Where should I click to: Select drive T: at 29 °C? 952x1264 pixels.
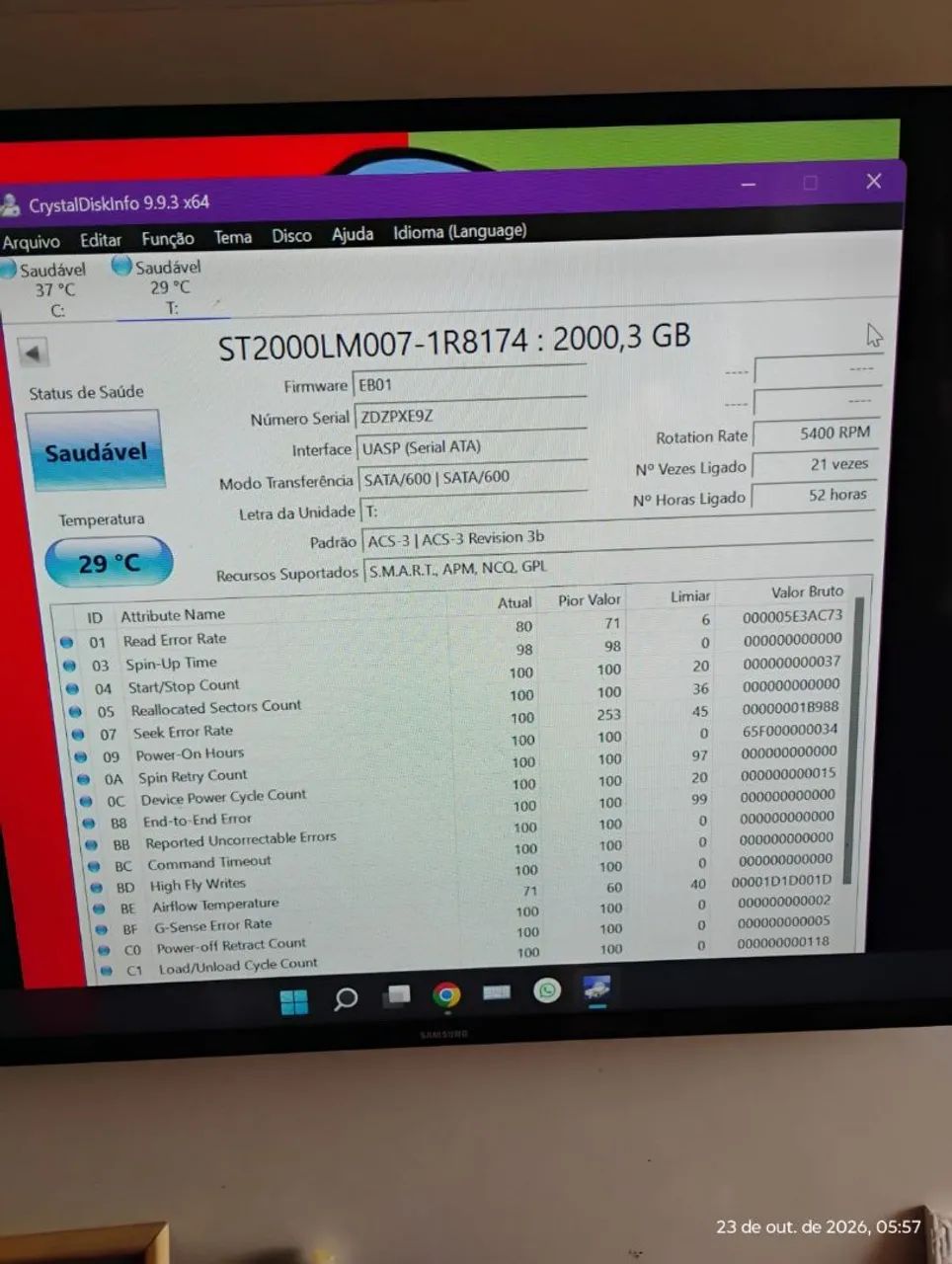coord(163,287)
